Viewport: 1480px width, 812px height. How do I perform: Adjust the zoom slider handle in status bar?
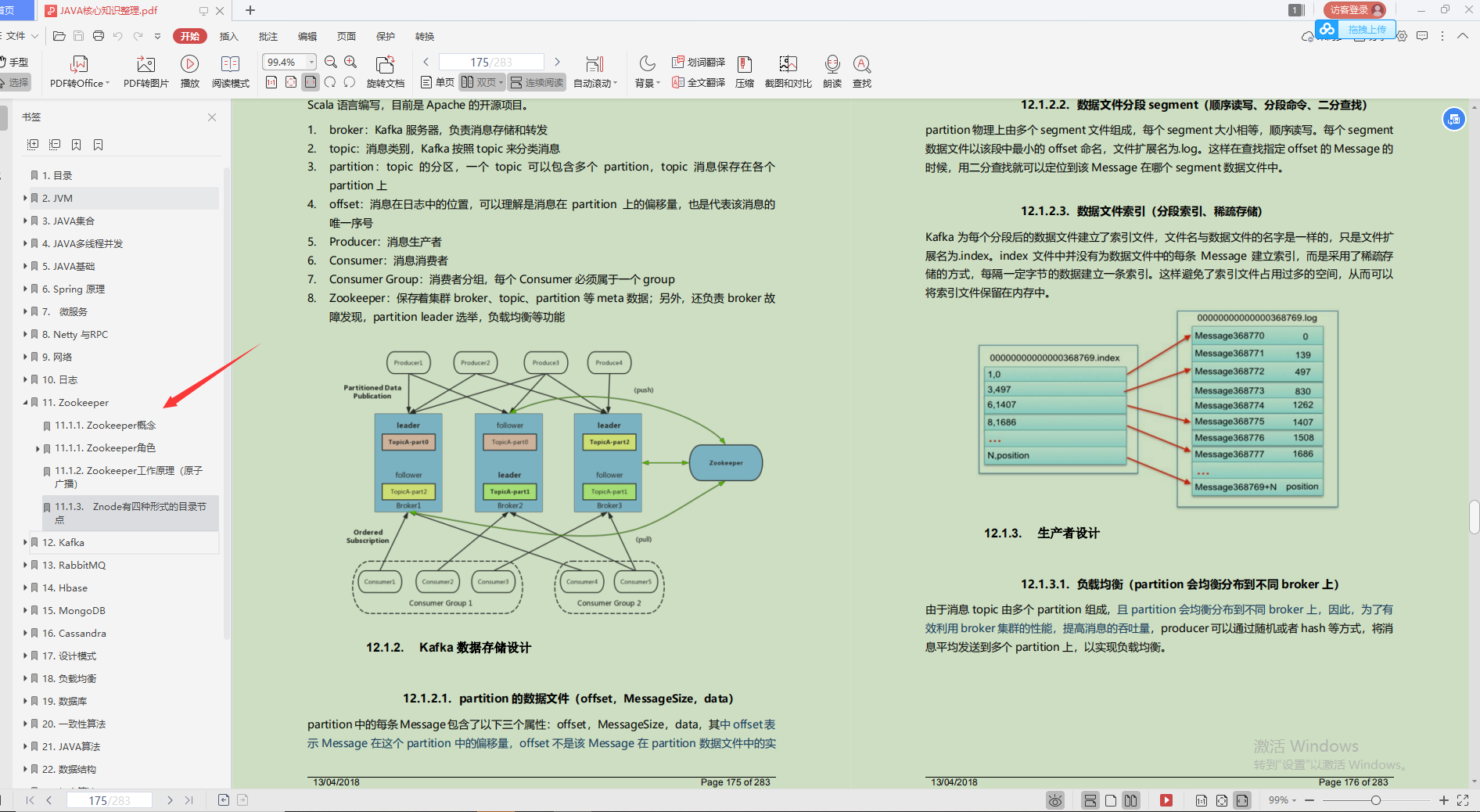point(1375,800)
